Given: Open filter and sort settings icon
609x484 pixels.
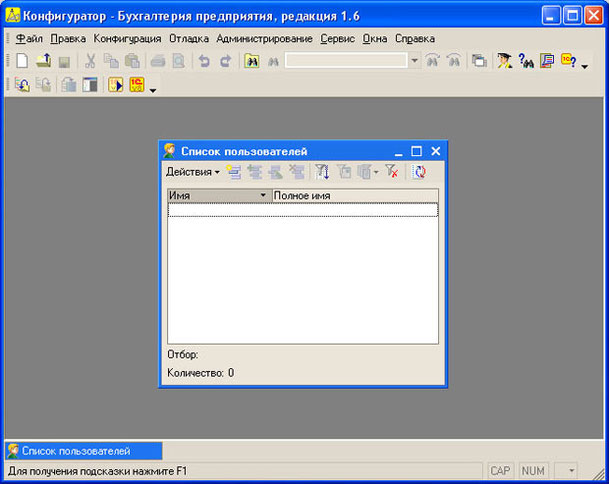Looking at the screenshot, I should 322,172.
